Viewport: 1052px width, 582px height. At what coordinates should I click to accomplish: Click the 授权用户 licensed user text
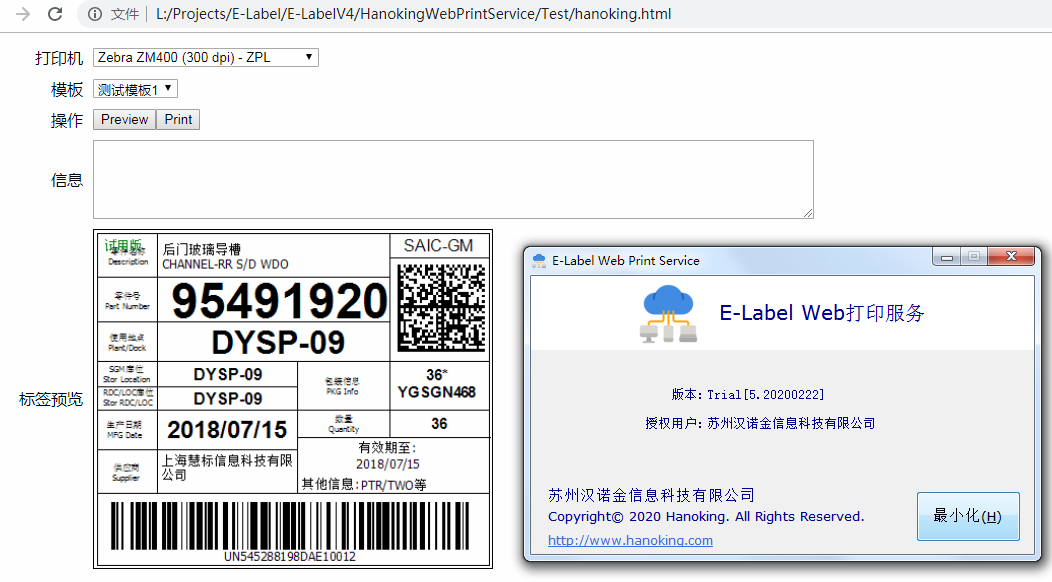[x=760, y=424]
